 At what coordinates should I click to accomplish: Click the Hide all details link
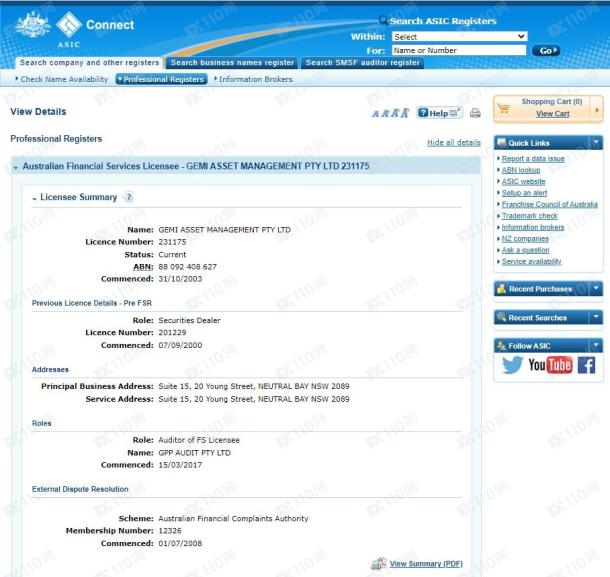click(454, 142)
